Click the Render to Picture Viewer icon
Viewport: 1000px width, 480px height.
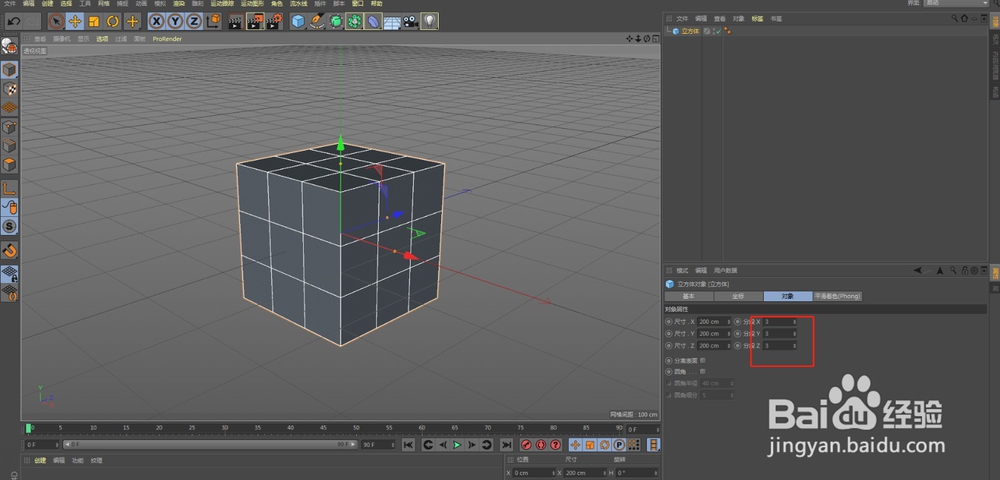click(253, 20)
